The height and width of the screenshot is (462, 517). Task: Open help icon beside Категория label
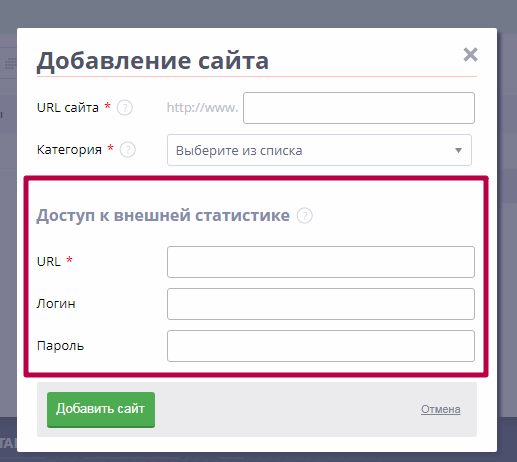tap(128, 150)
